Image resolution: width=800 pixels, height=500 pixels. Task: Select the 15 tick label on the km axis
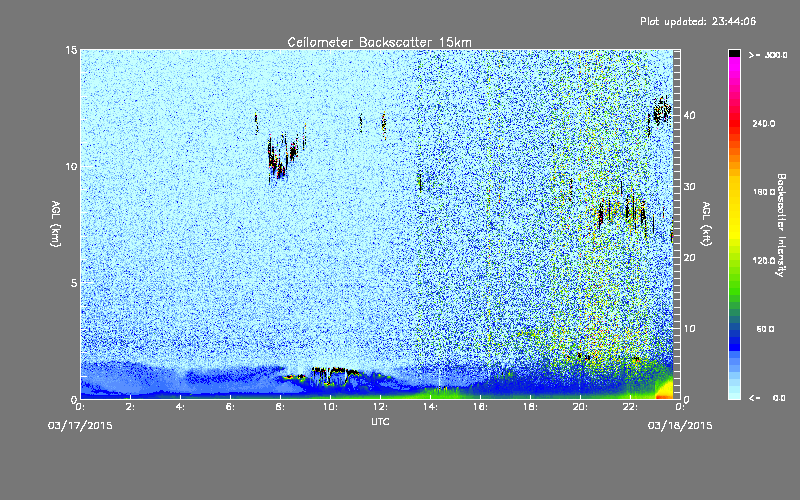[71, 50]
